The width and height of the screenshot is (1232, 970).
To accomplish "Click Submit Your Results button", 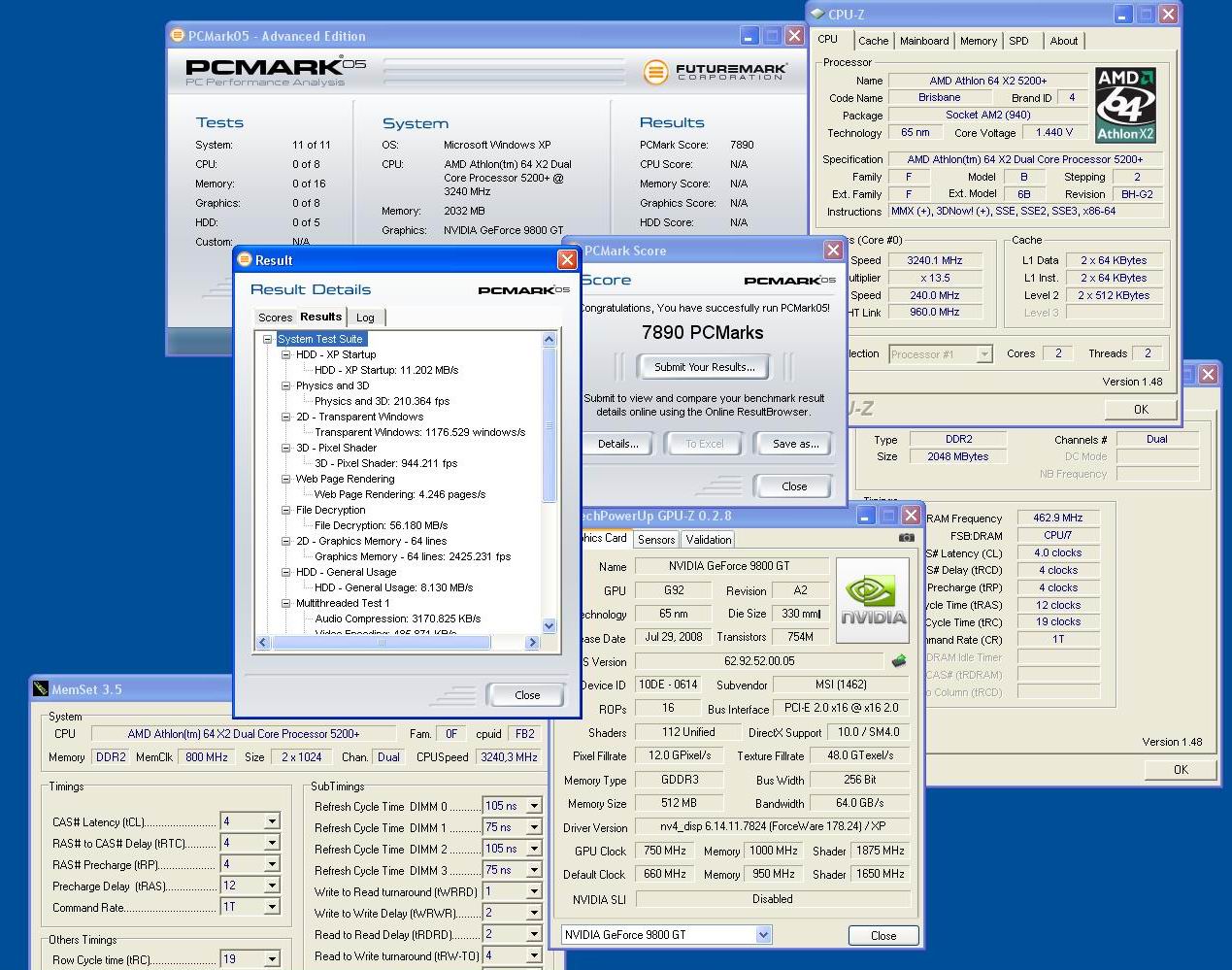I will (704, 367).
